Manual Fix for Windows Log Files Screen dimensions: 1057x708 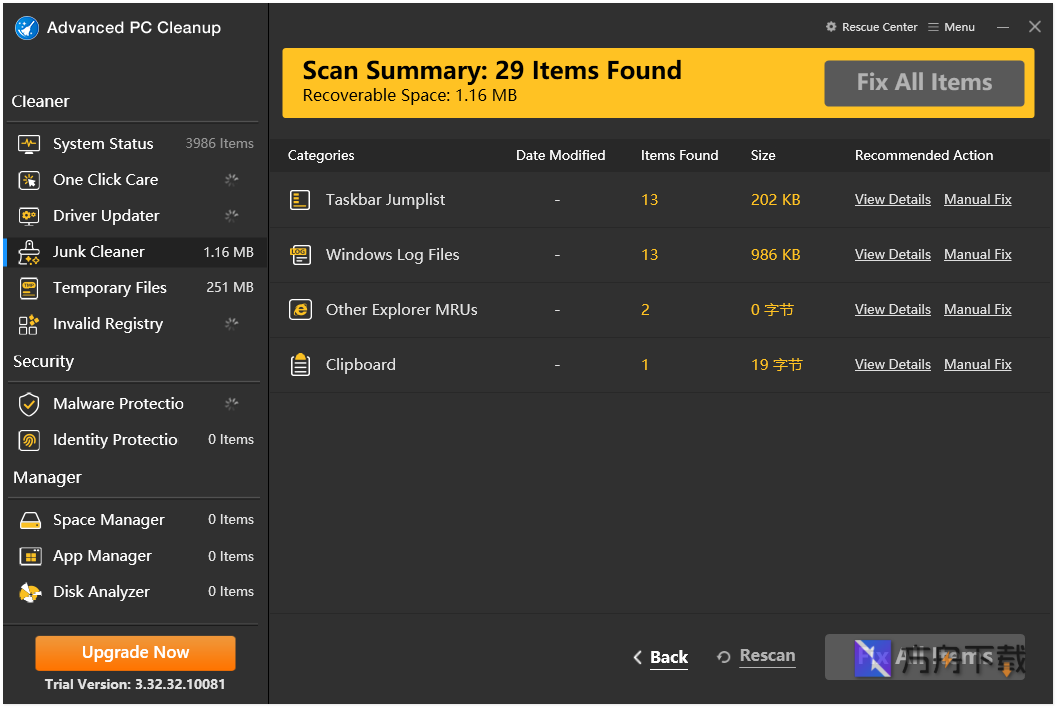pos(977,255)
